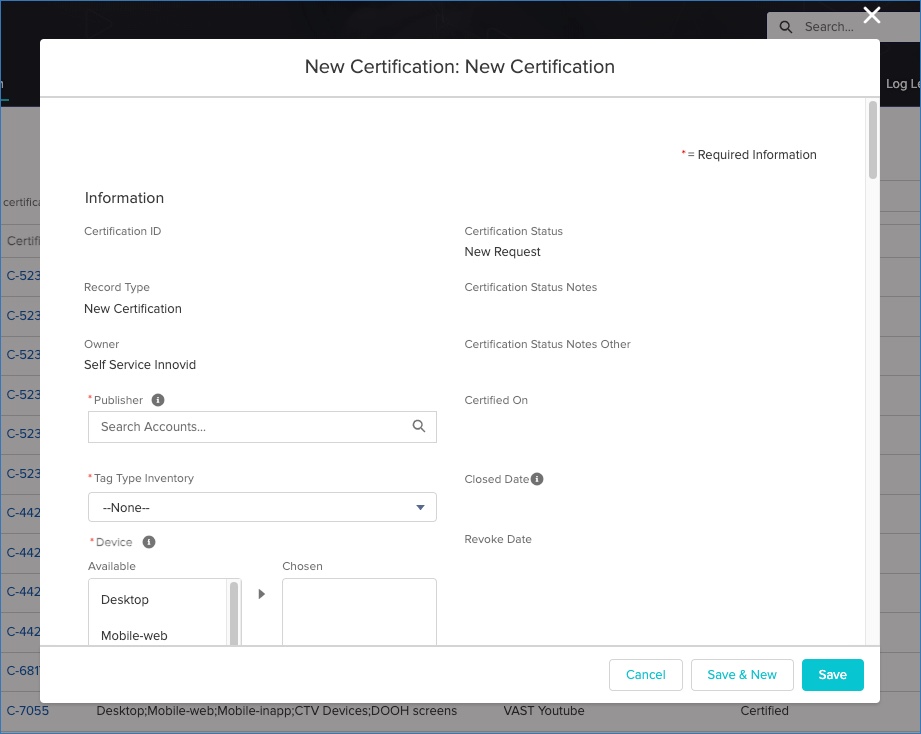Click the search magnifier icon in top bar
Image resolution: width=921 pixels, height=734 pixels.
(x=785, y=27)
